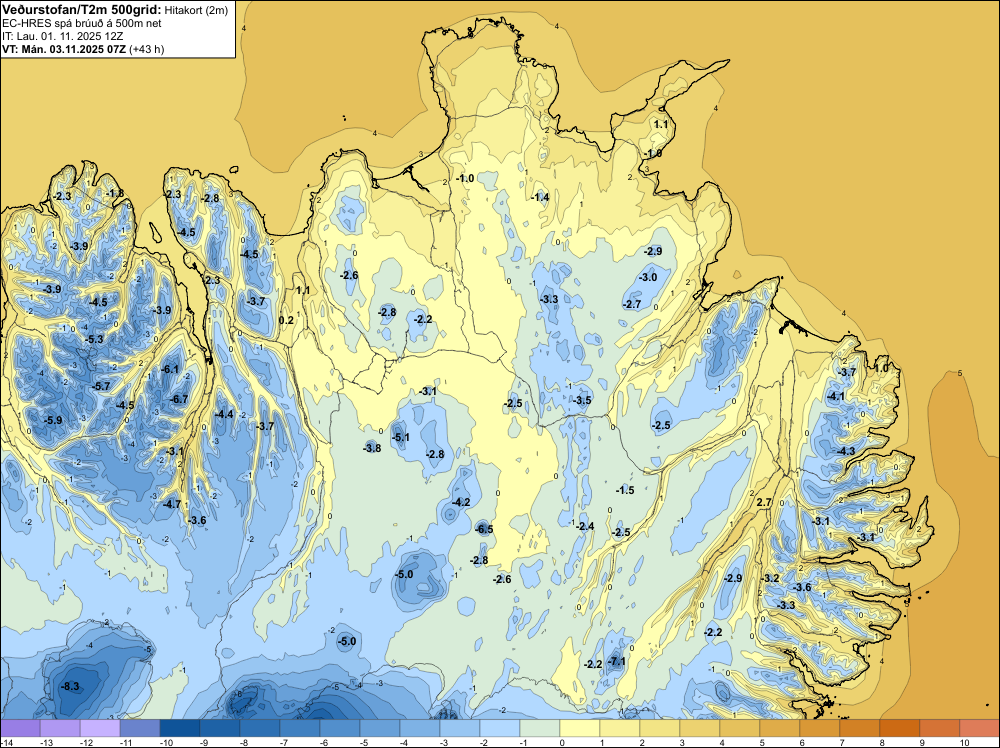Screen dimensions: 1000x748
Task: Click legend color swatch right of 10
Action: [980, 728]
